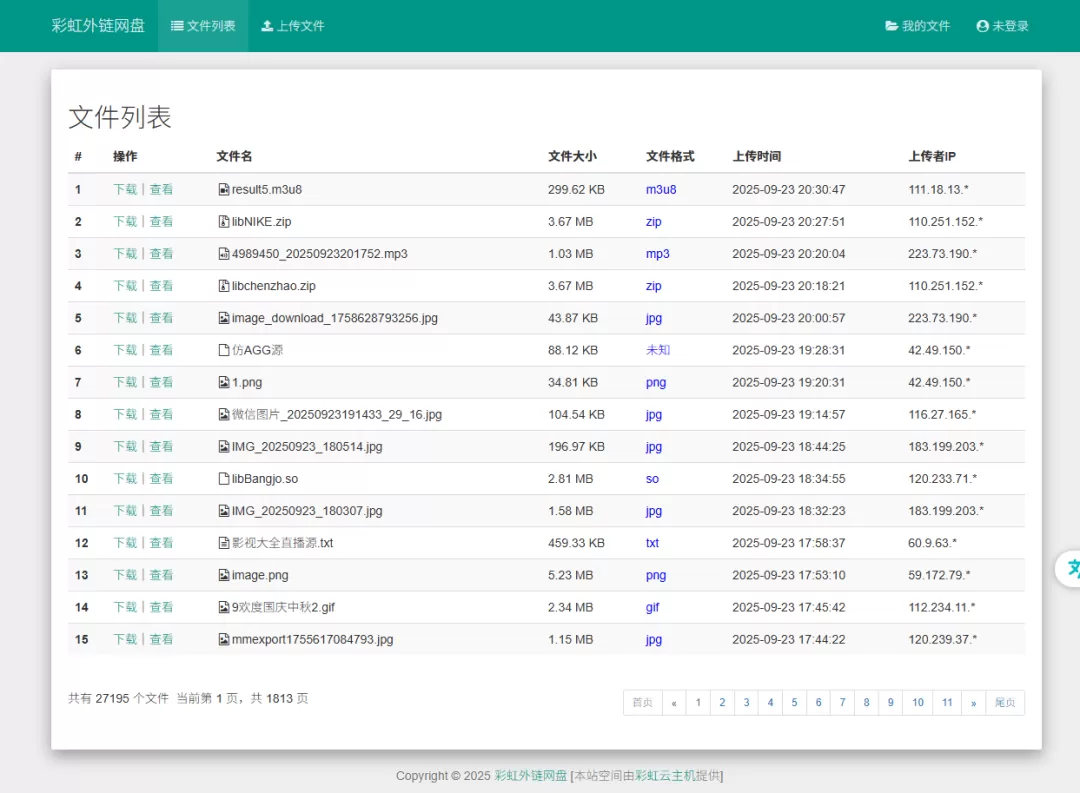This screenshot has height=793, width=1080.
Task: Click the blank file icon beside libBangjo.so
Action: (x=224, y=479)
